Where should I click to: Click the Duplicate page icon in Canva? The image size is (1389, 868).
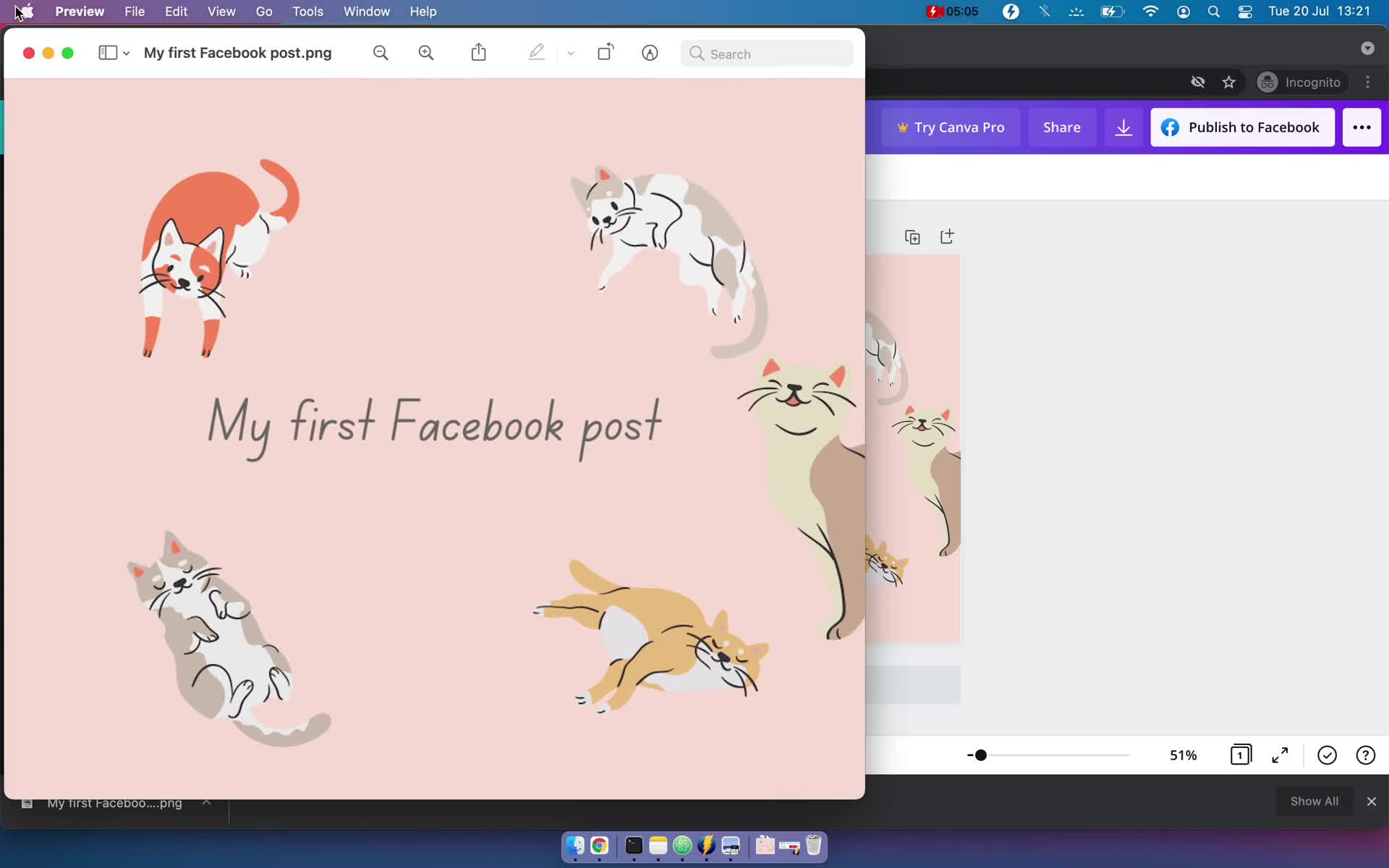[x=912, y=237]
